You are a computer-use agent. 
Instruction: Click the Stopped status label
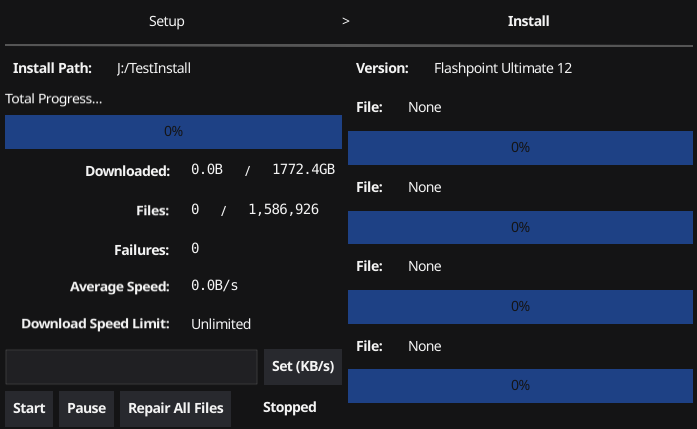tap(289, 407)
